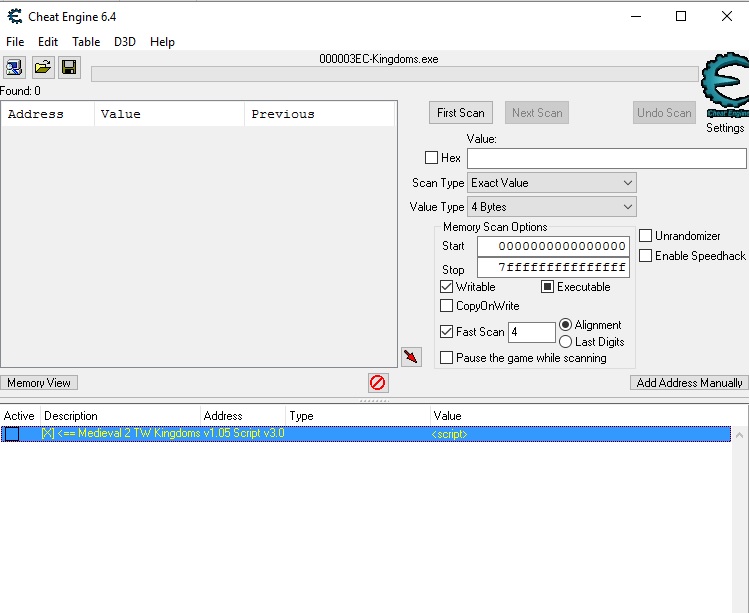Open the Edit menu
The height and width of the screenshot is (613, 750).
pos(48,42)
